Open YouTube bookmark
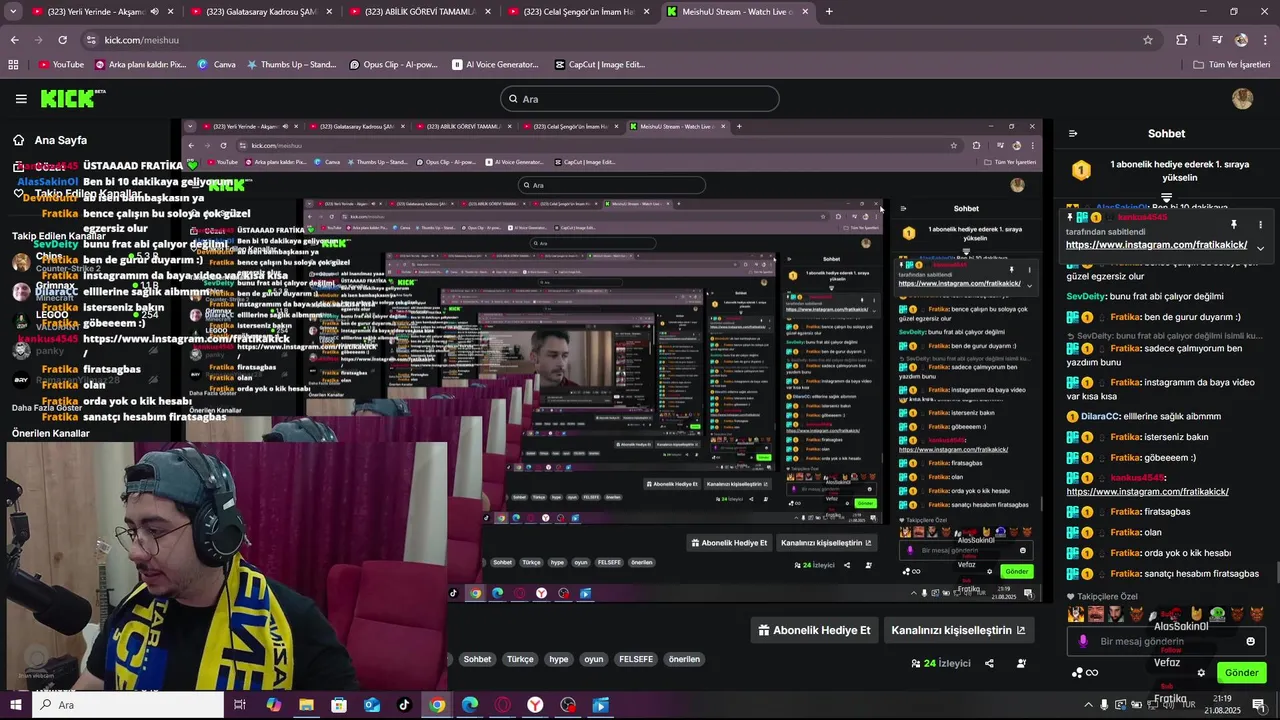The width and height of the screenshot is (1280, 720). (61, 64)
